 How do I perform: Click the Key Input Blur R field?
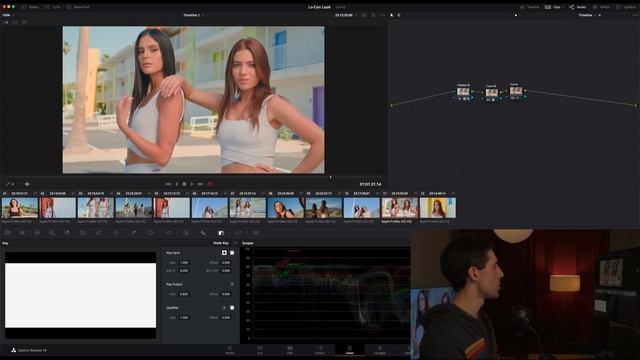coord(184,271)
